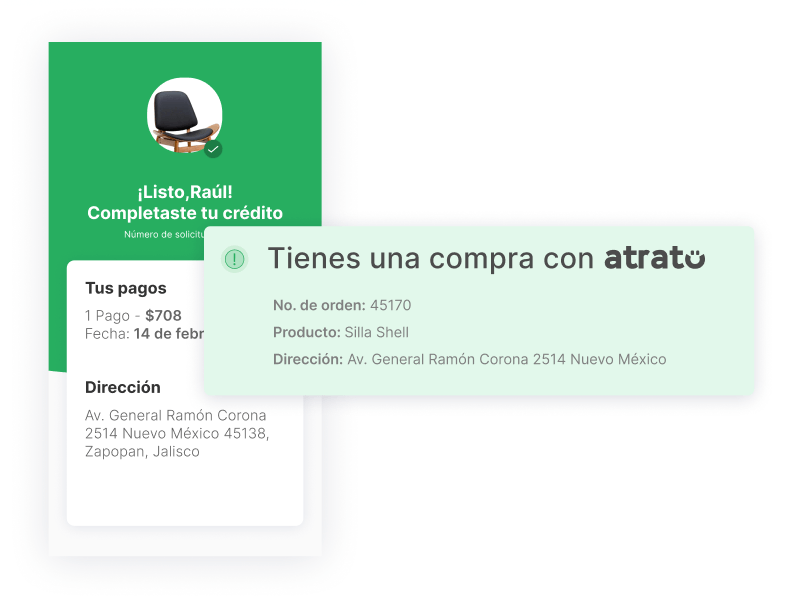Click "Av. General Ramón Corona" in the white card

[175, 415]
